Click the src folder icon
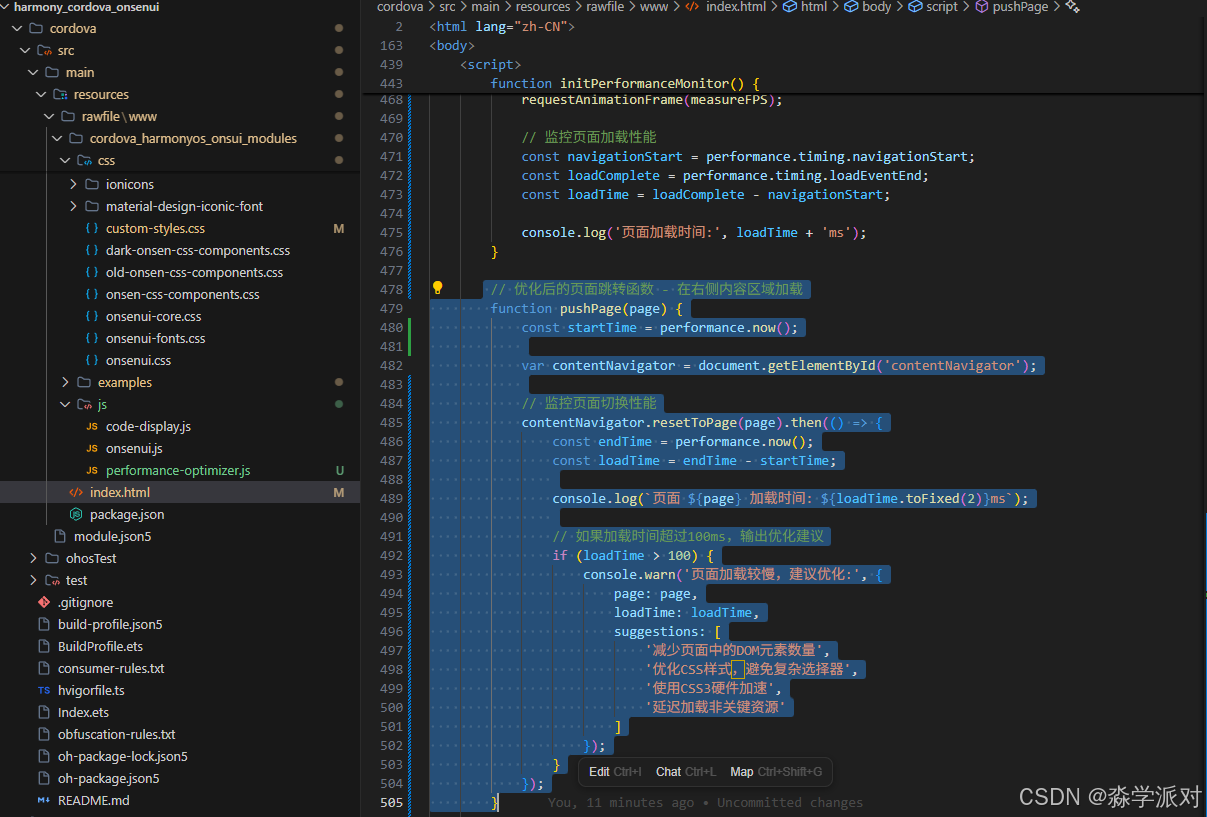Image resolution: width=1207 pixels, height=817 pixels. point(44,51)
